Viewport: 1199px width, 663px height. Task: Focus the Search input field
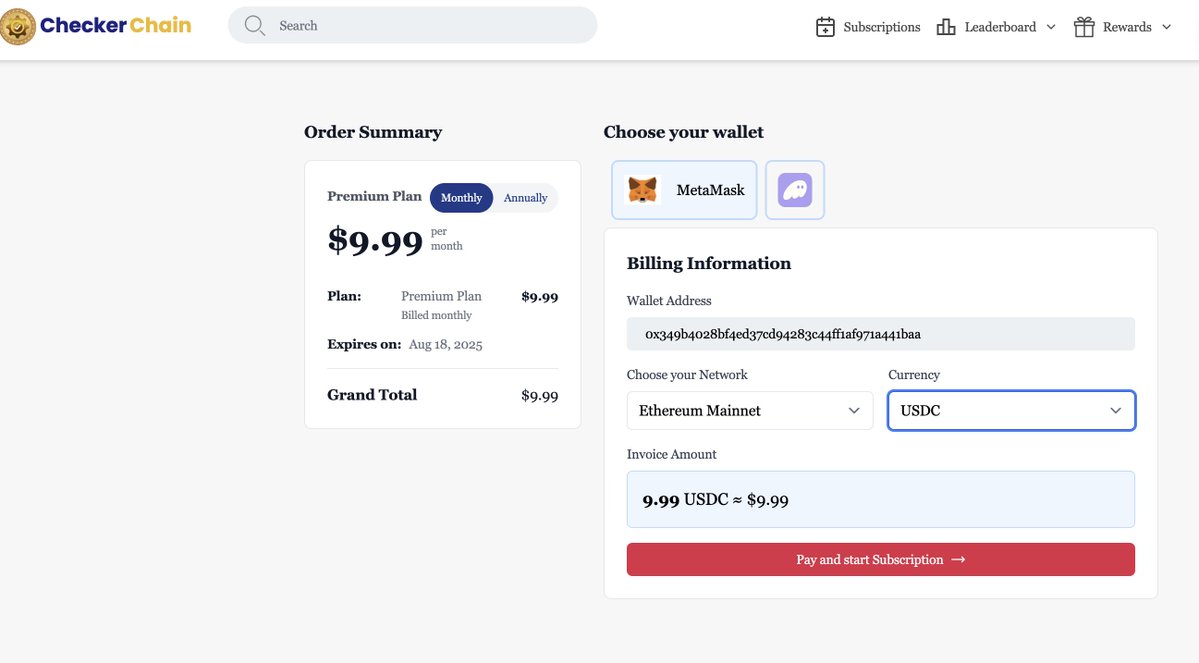[412, 25]
